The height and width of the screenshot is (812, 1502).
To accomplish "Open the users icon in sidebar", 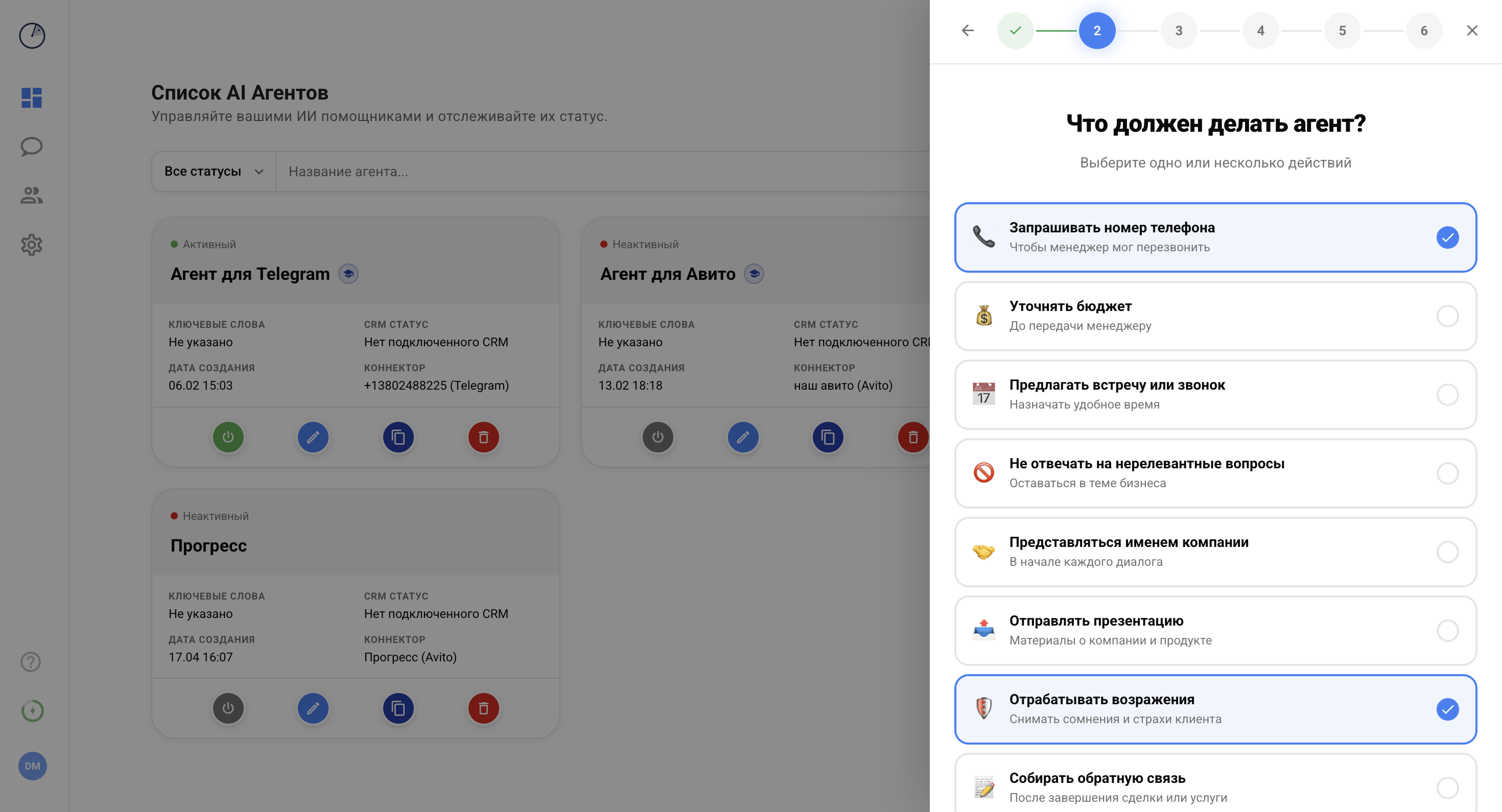I will coord(32,195).
